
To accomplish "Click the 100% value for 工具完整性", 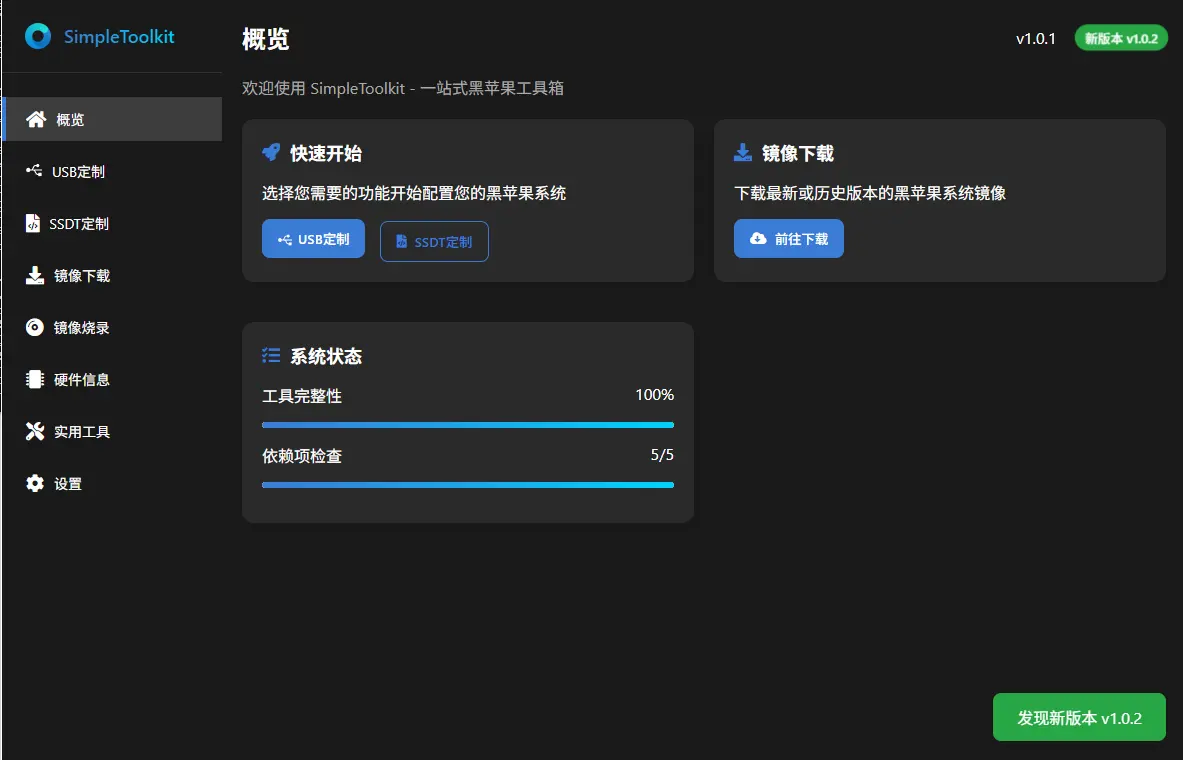I will click(655, 395).
